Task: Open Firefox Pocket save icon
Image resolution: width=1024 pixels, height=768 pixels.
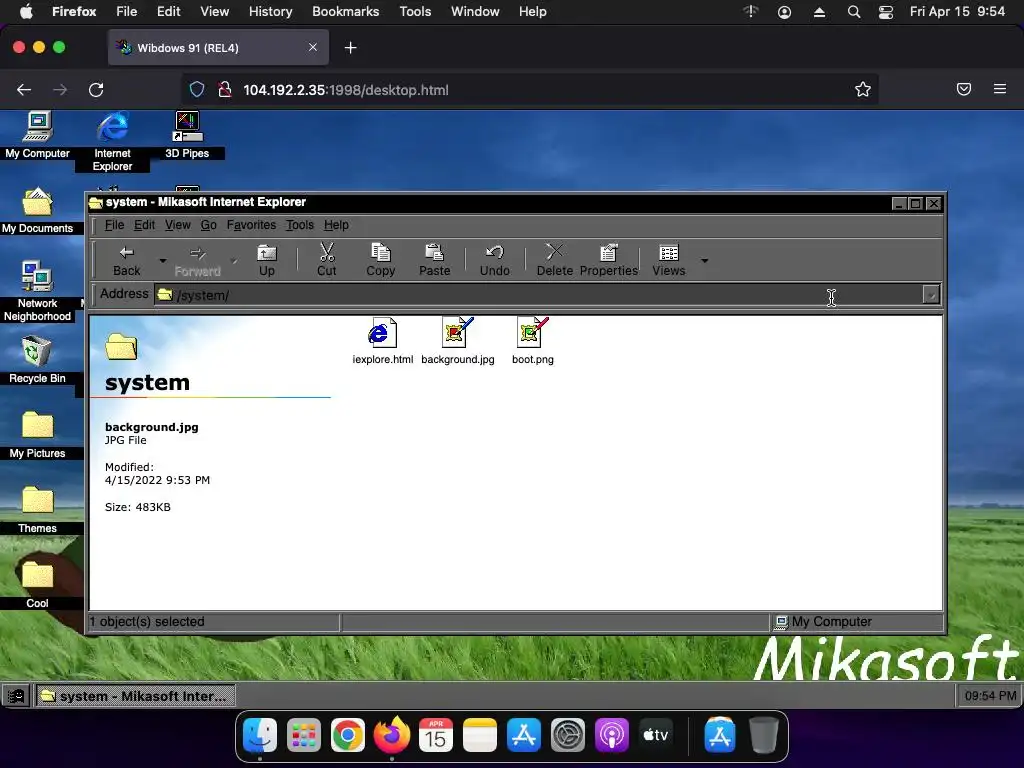Action: click(x=964, y=89)
